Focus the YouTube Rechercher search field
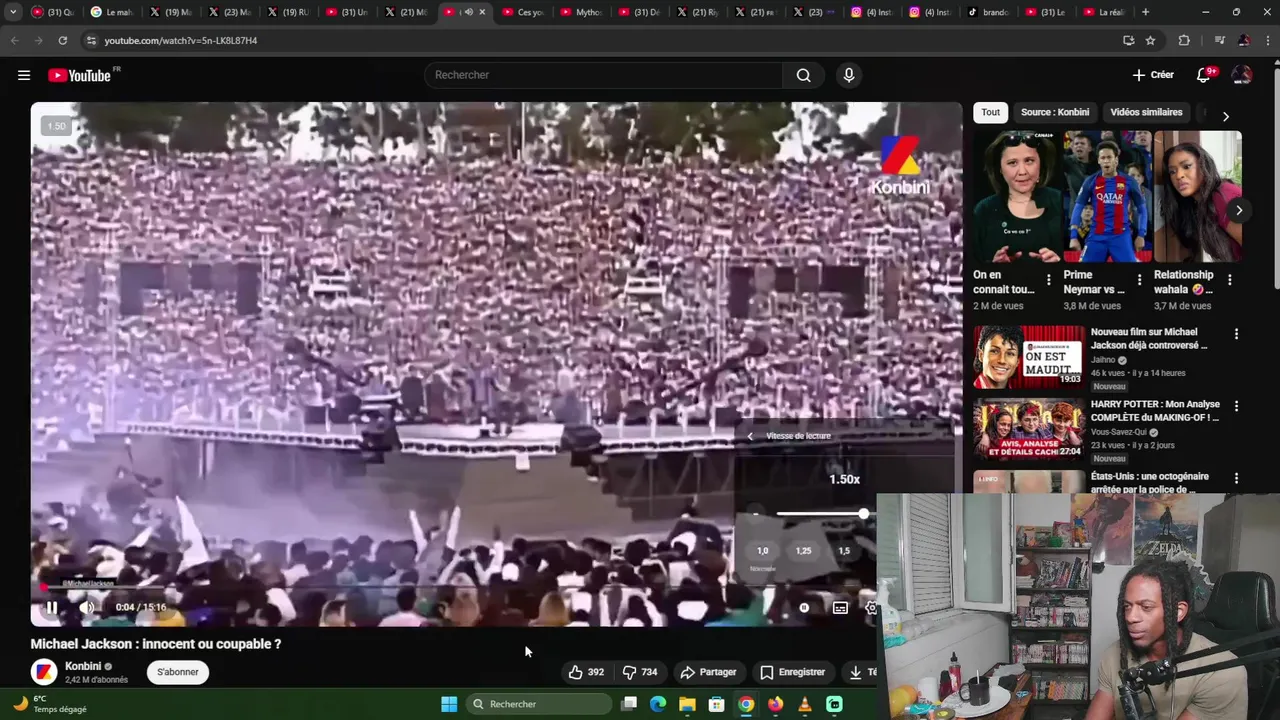Screen dimensions: 1280x720 [x=604, y=75]
